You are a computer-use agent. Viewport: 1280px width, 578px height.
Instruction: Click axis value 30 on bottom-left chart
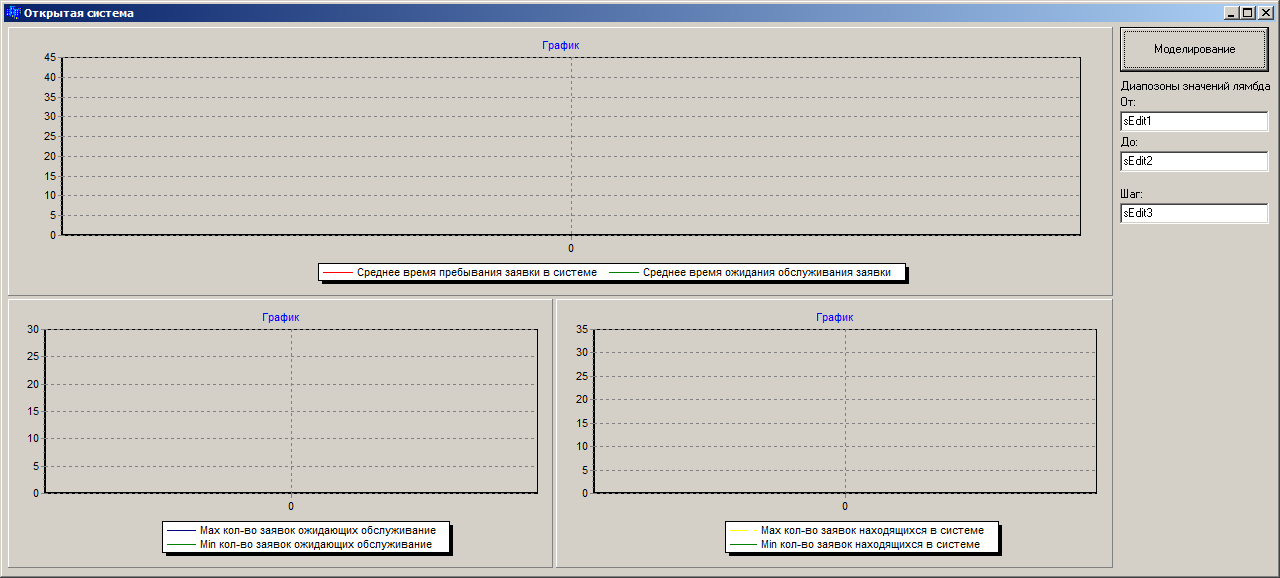click(33, 329)
